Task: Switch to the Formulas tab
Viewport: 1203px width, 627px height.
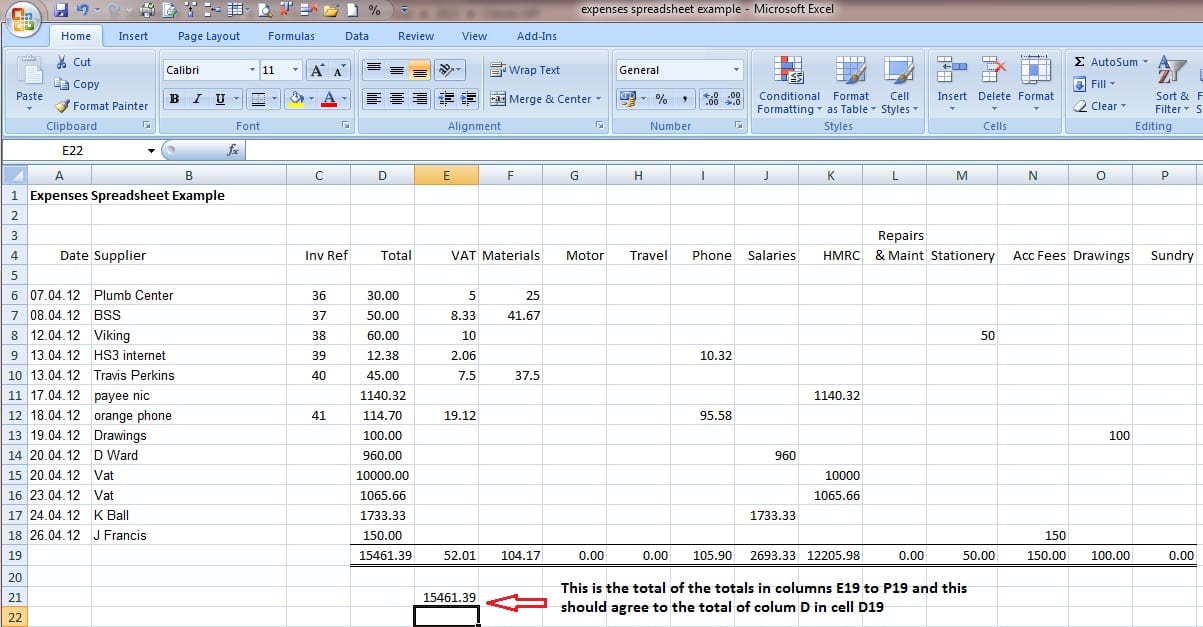Action: tap(291, 36)
